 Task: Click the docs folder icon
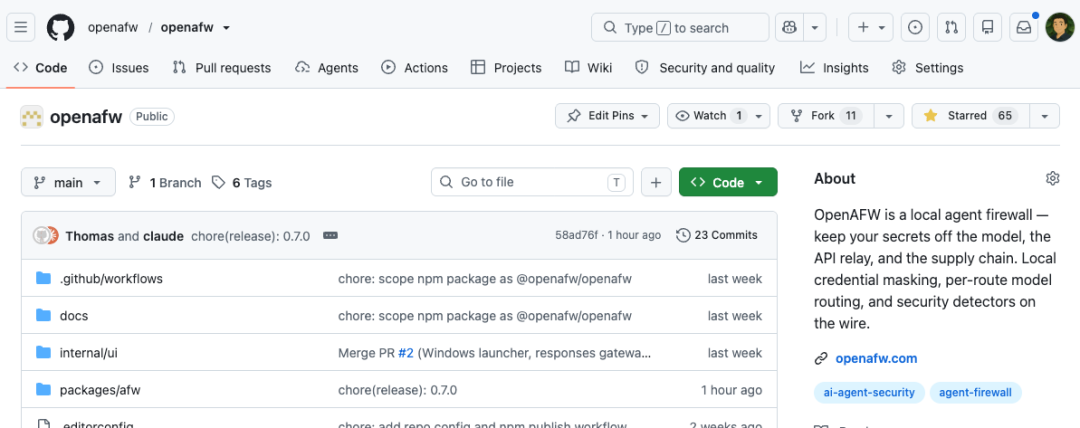(43, 316)
